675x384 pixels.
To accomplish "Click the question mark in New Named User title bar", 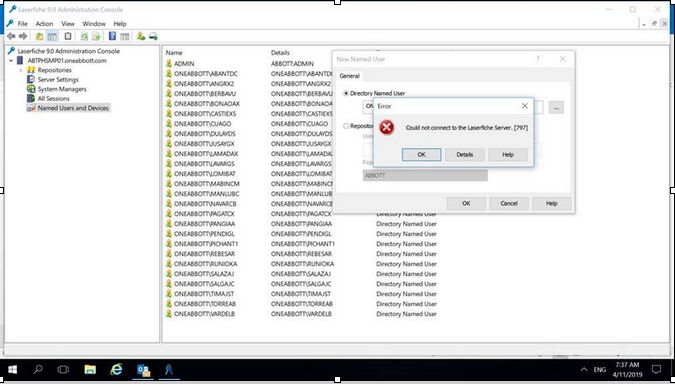I will click(x=538, y=59).
